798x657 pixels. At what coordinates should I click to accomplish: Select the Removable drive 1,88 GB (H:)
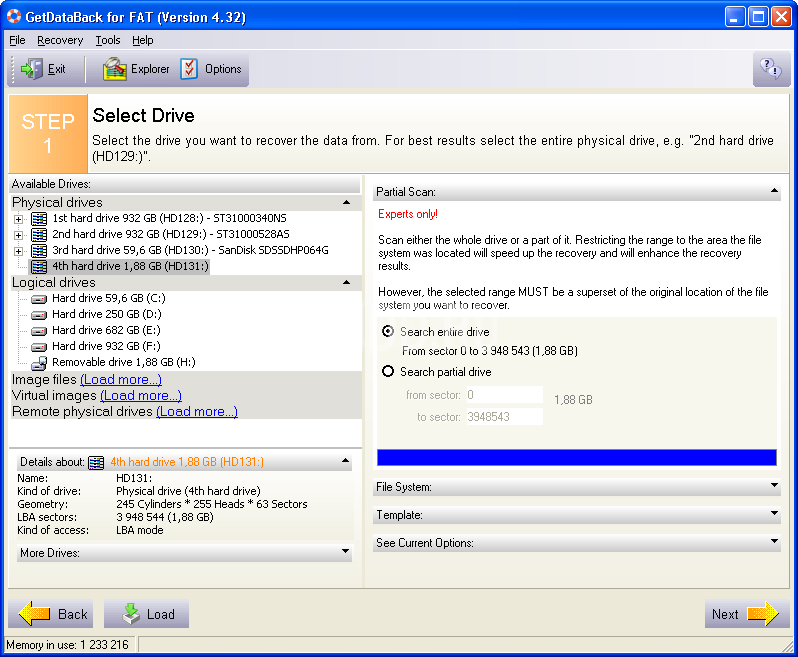point(122,362)
